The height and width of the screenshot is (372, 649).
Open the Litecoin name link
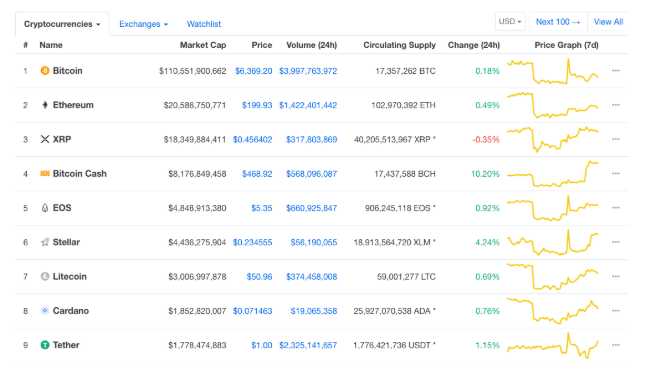70,276
